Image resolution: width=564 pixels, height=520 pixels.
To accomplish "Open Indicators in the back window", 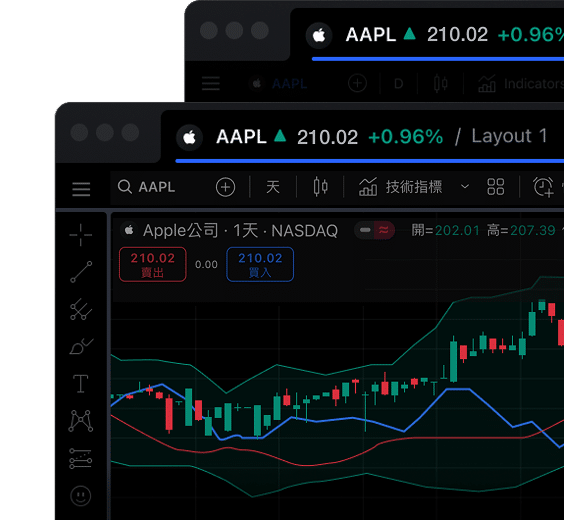I will tap(521, 84).
